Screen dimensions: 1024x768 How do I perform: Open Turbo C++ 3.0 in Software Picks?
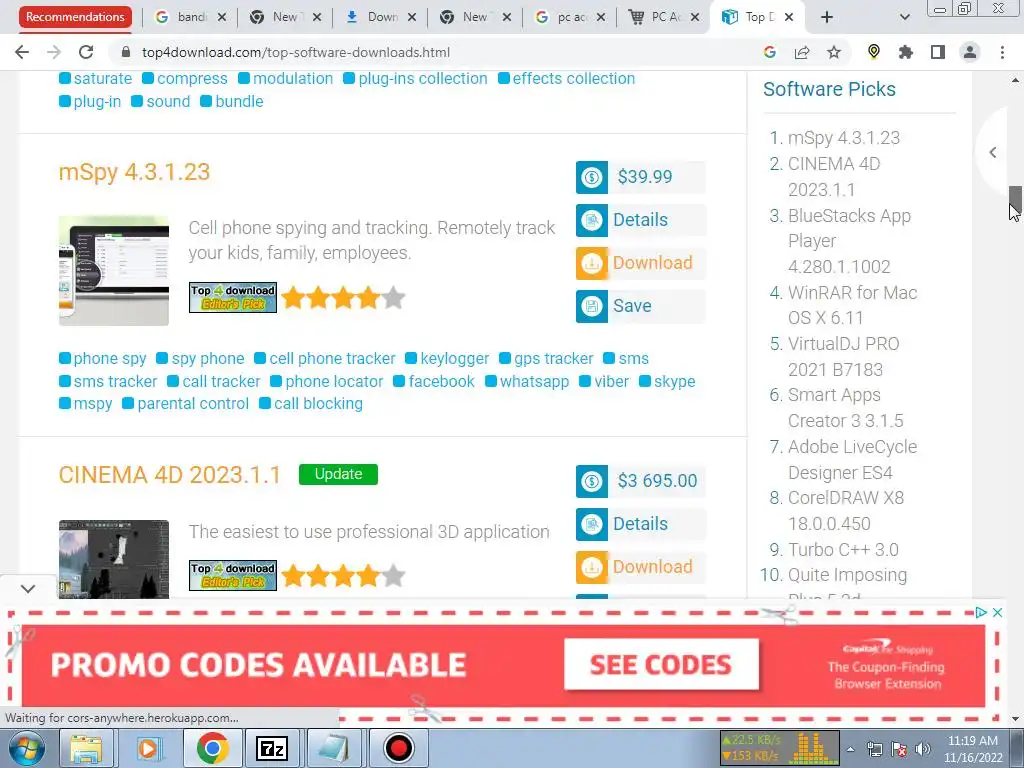[843, 550]
